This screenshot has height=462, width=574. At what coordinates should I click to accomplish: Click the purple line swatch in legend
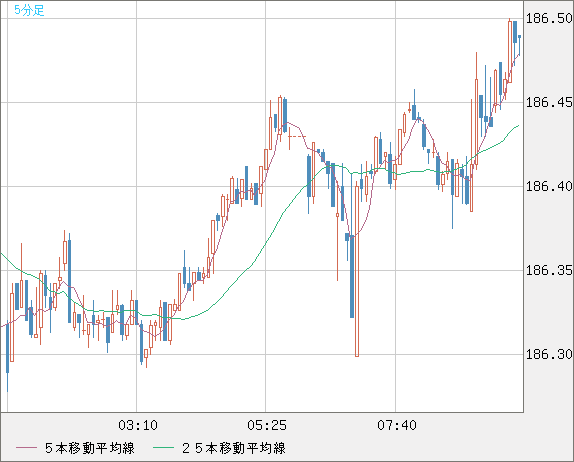[x=26, y=448]
